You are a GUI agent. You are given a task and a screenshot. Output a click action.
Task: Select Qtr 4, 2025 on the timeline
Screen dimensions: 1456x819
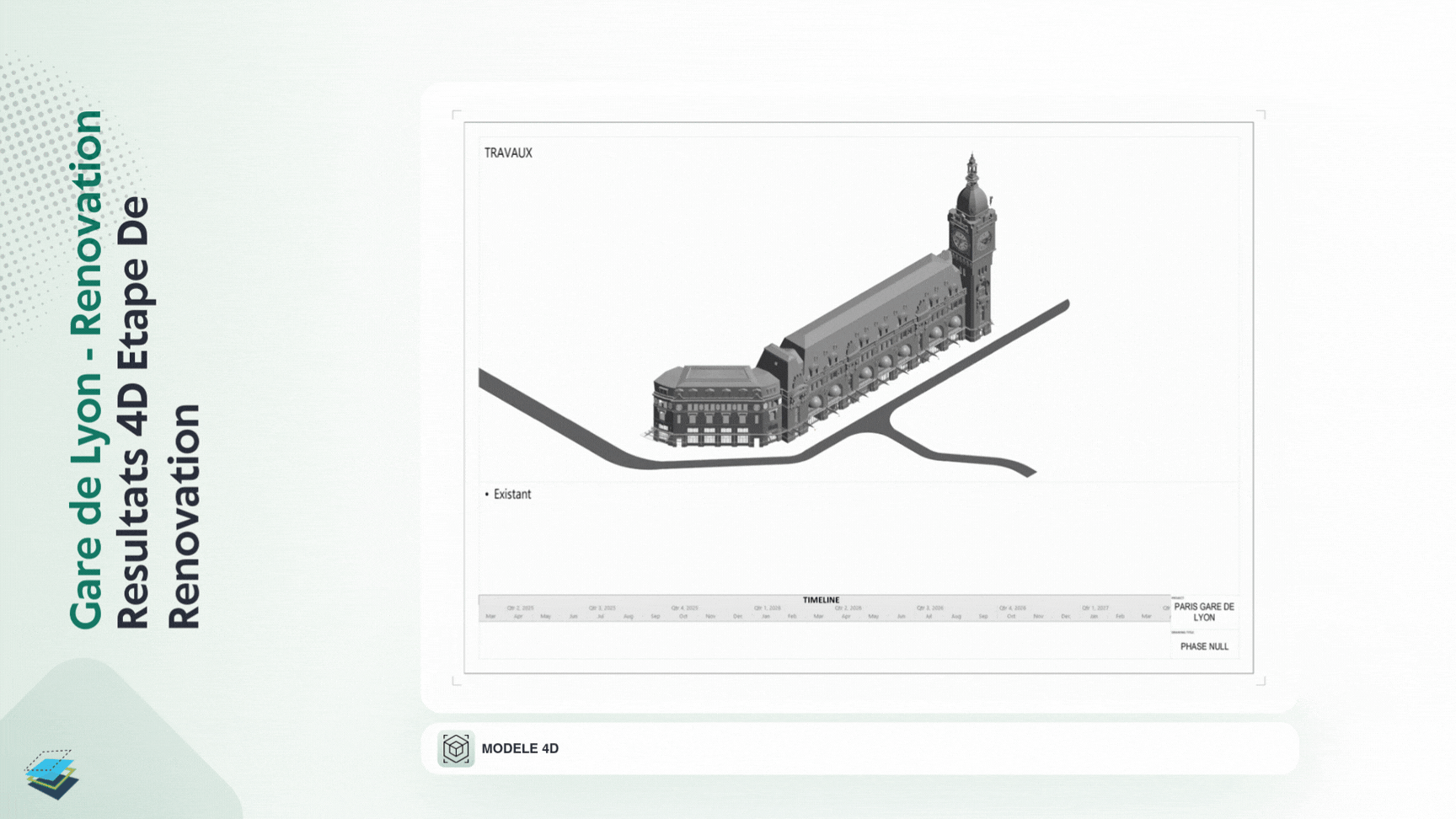pos(684,608)
